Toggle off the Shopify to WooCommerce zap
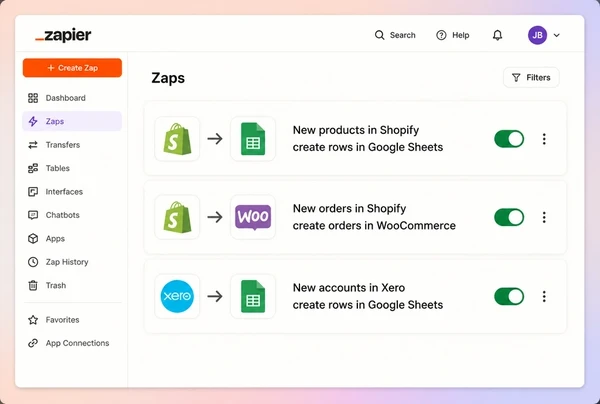 click(509, 217)
